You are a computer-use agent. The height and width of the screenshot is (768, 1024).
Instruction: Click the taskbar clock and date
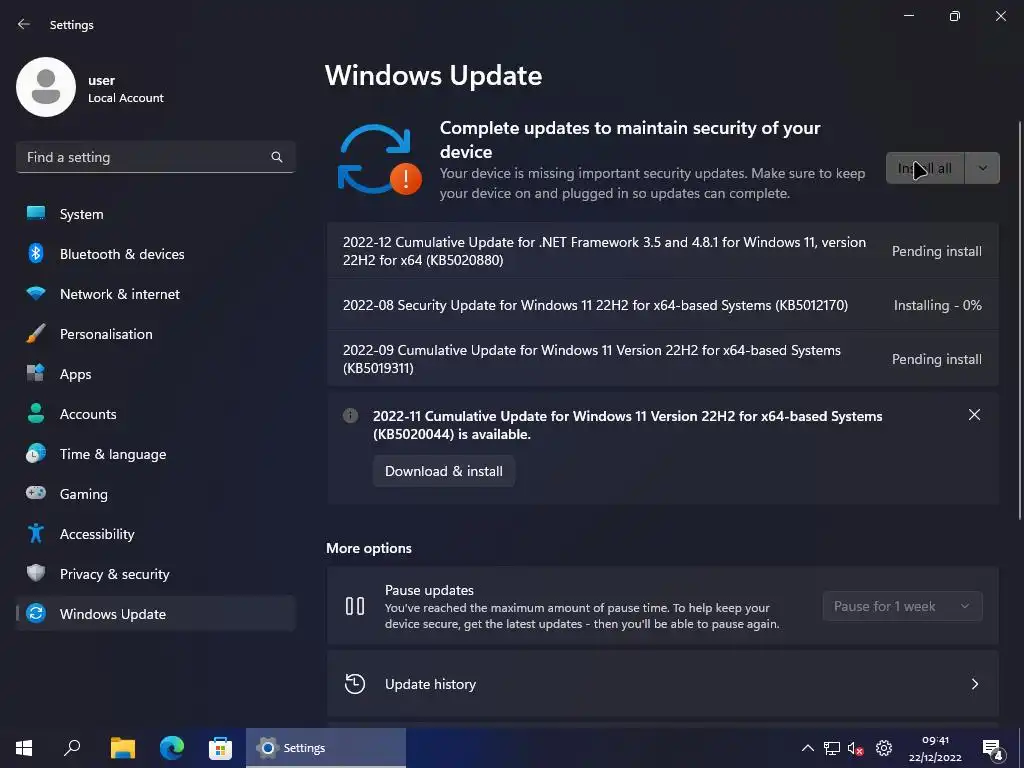pos(935,748)
